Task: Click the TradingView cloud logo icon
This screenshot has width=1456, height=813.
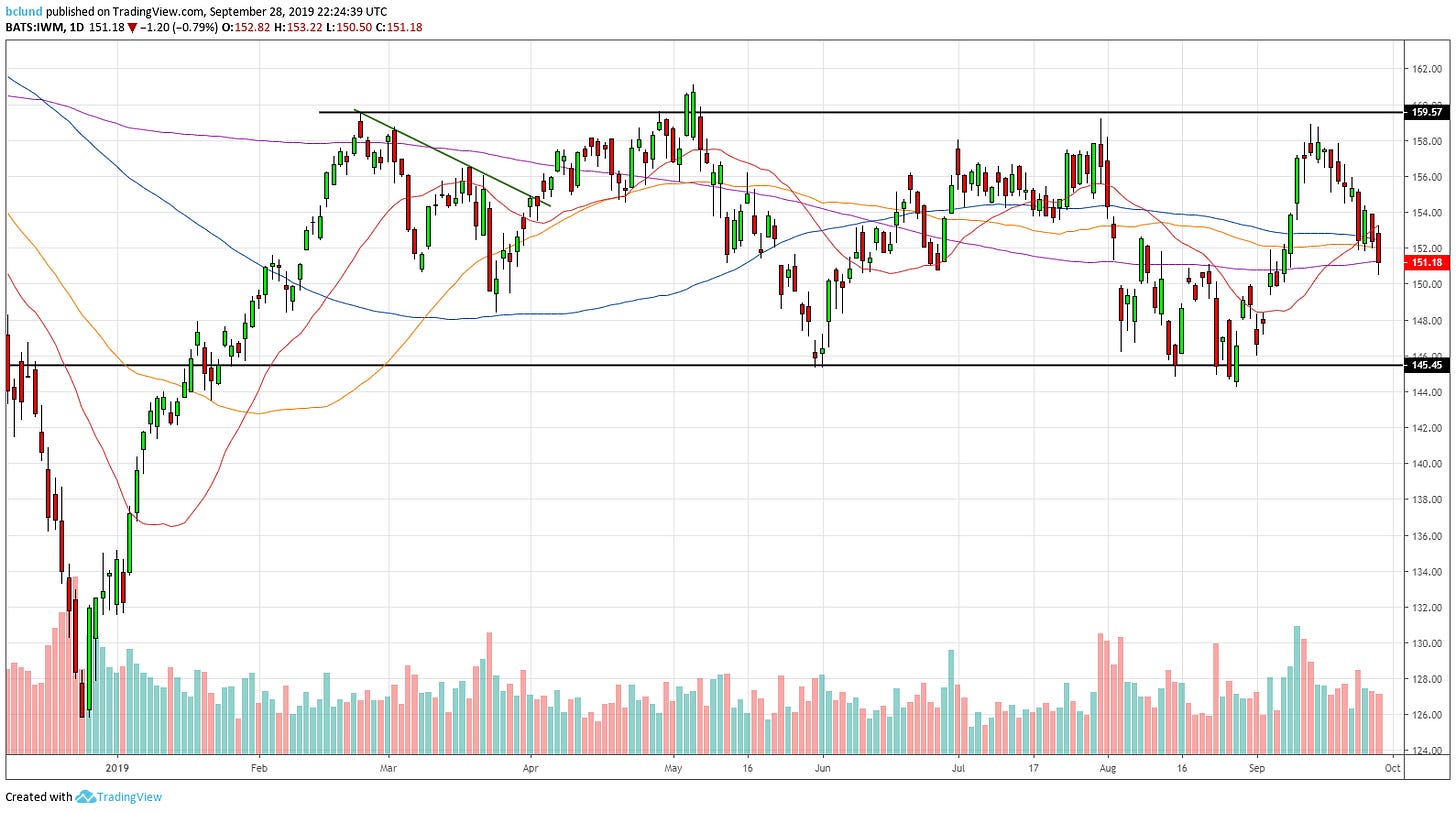Action: 85,797
